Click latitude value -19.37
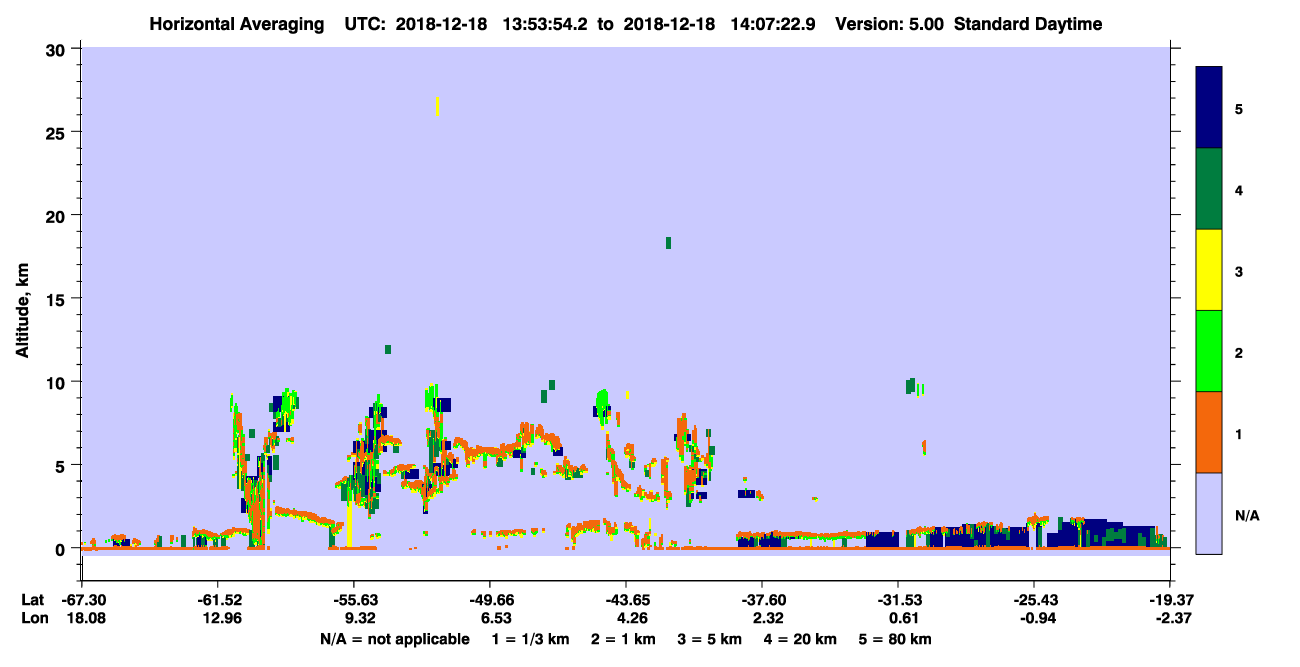The height and width of the screenshot is (667, 1300). 1170,599
